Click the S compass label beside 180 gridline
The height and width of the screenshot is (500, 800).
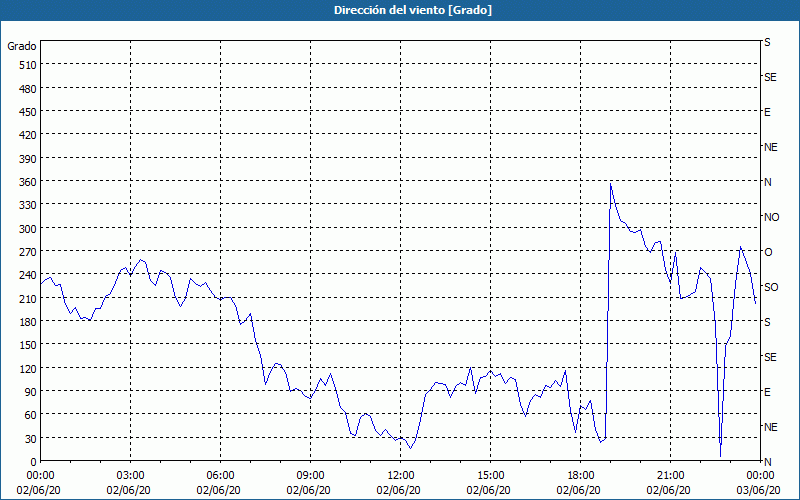(x=767, y=322)
